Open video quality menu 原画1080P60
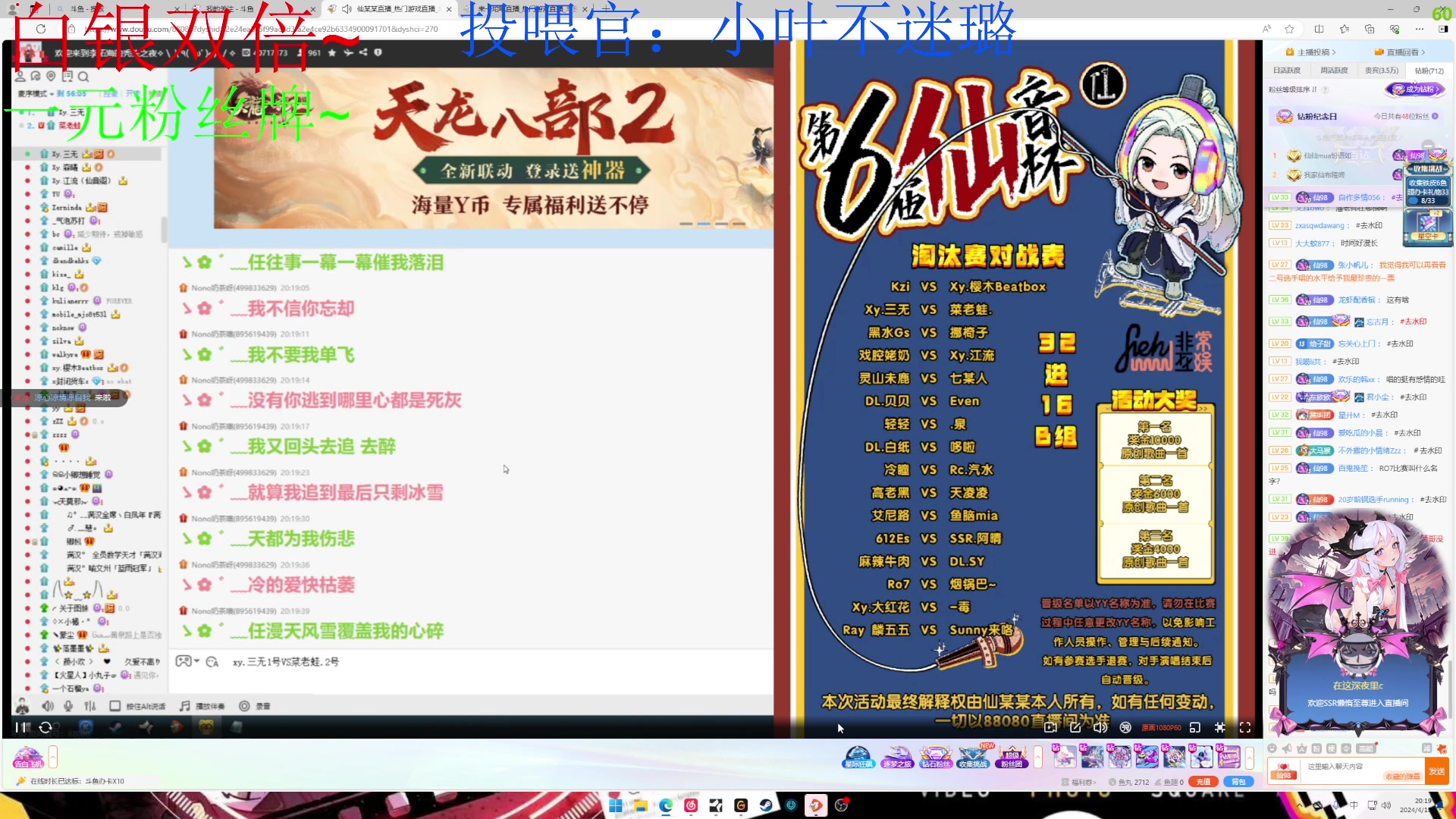 (1162, 727)
